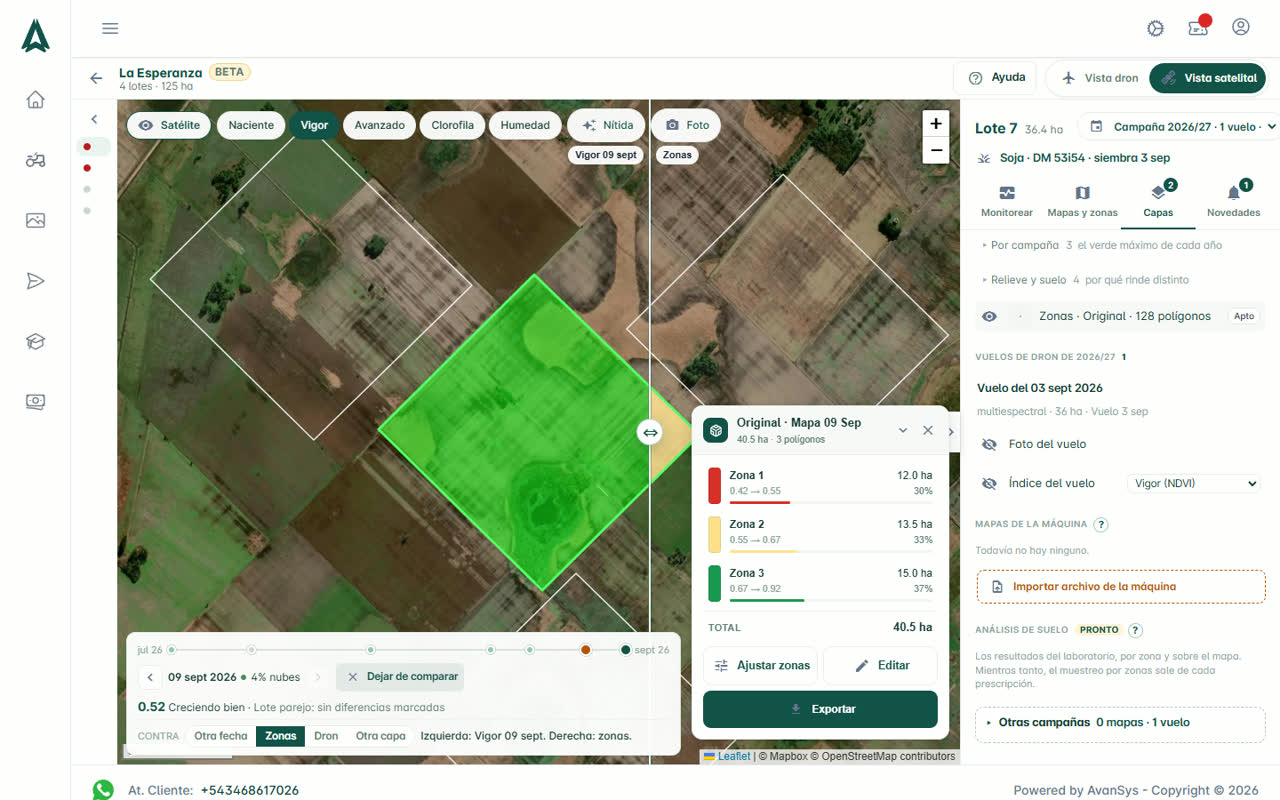Screen dimensions: 1280x800
Task: Click Importar archivo de la máquina
Action: click(1120, 587)
